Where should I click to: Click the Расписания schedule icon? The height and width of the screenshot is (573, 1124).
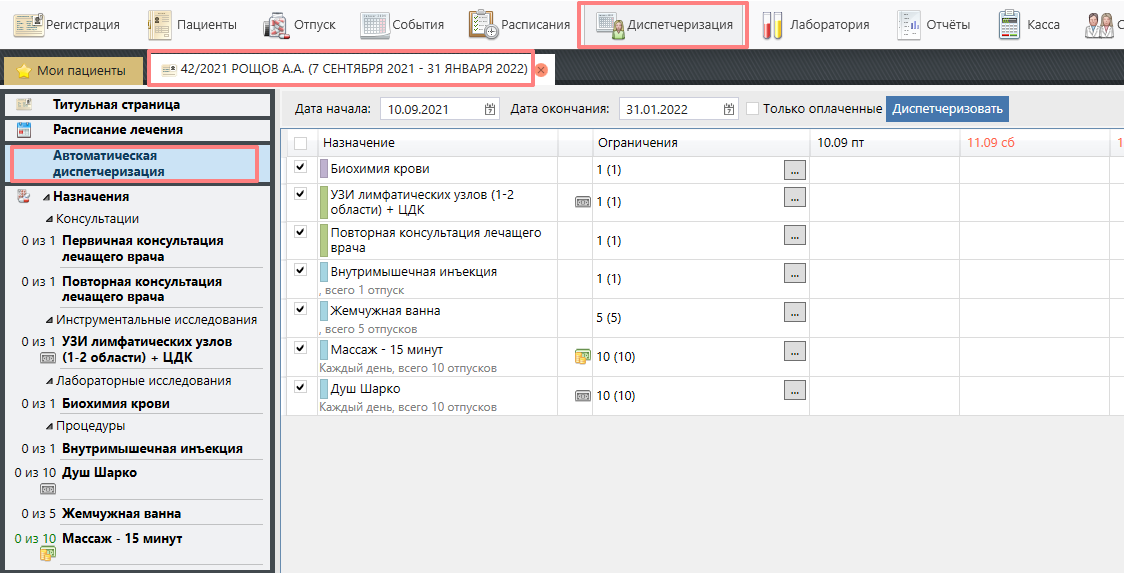click(484, 25)
